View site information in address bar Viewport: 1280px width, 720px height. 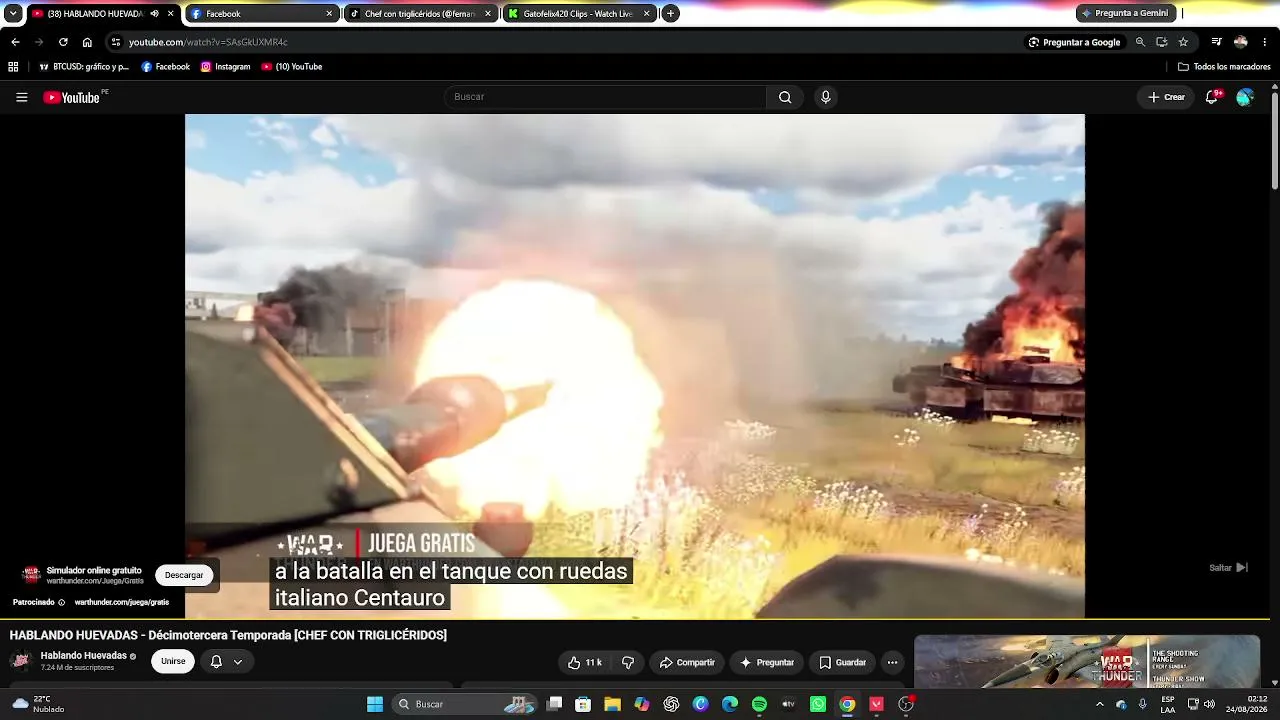[x=116, y=42]
